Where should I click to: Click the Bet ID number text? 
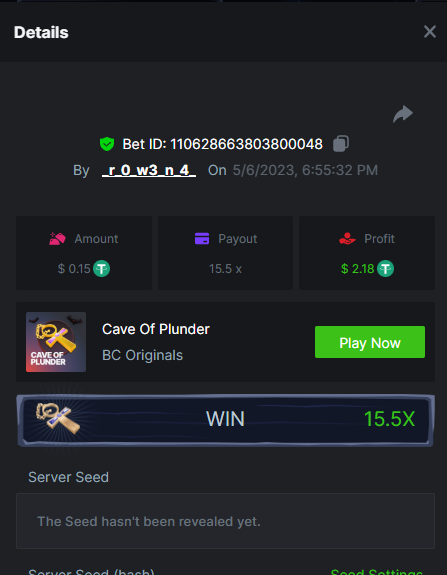point(246,144)
